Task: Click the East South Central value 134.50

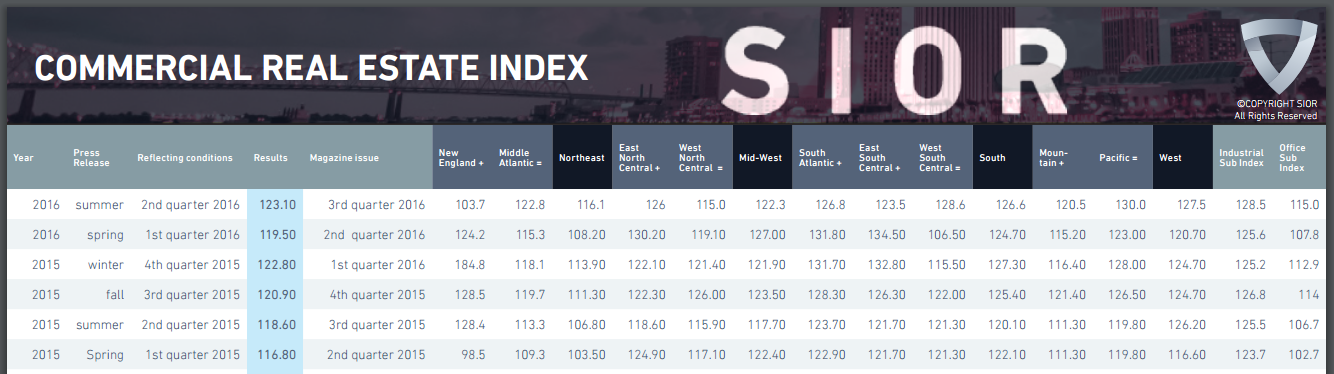Action: pyautogui.click(x=887, y=235)
